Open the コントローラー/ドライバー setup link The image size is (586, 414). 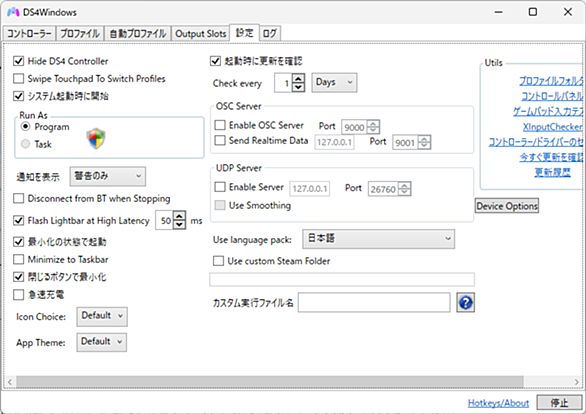[536, 142]
